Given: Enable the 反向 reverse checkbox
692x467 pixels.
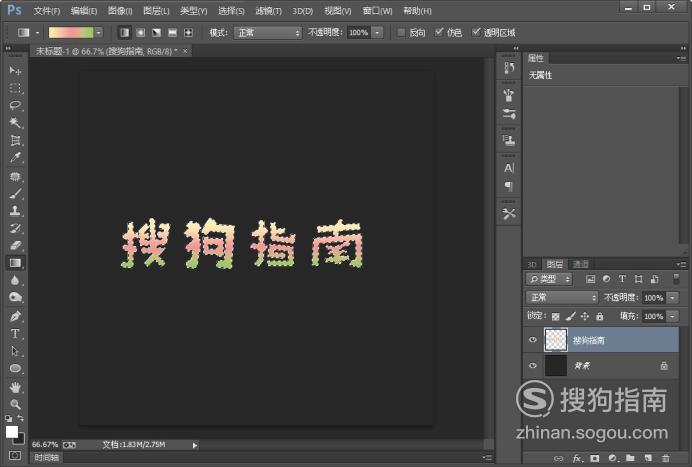Looking at the screenshot, I should (401, 32).
